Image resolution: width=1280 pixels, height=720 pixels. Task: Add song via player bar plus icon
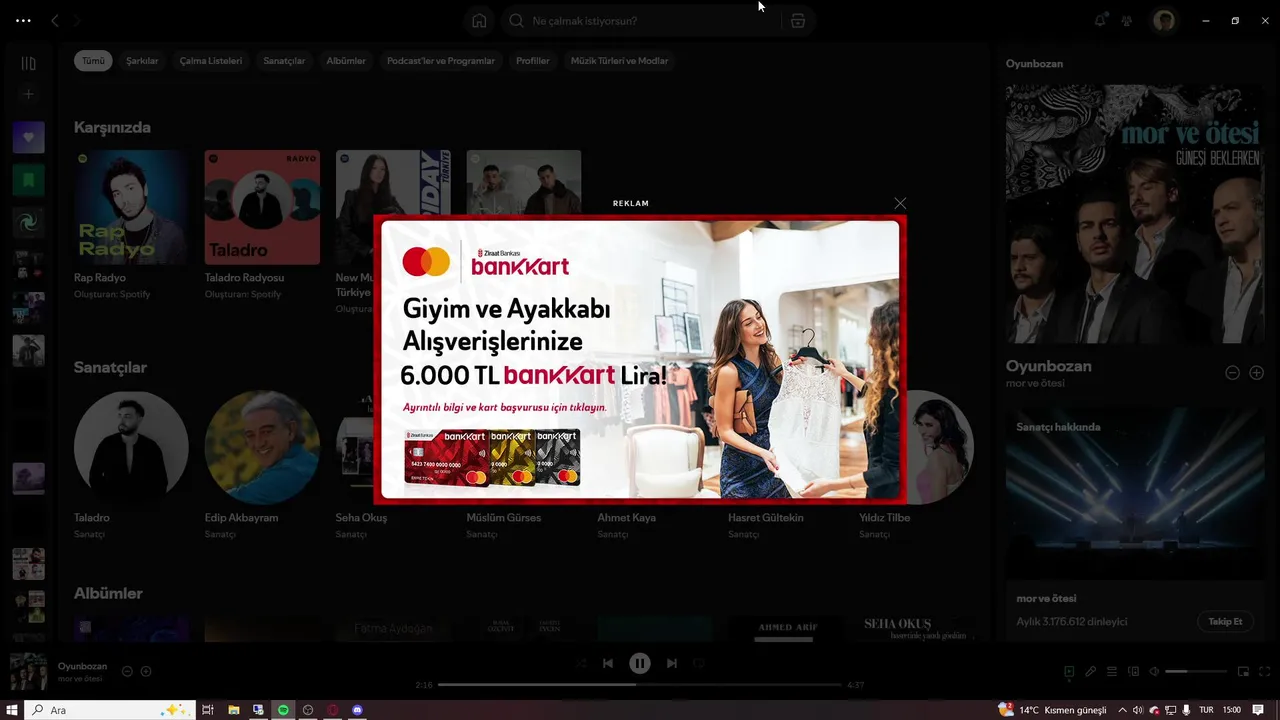[146, 672]
